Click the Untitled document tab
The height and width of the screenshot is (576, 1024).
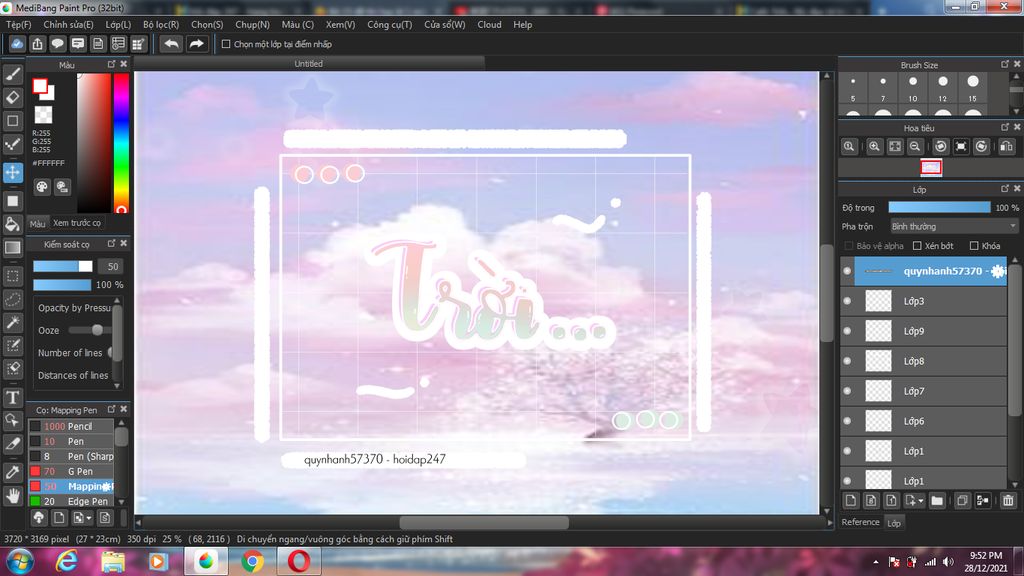click(x=308, y=64)
